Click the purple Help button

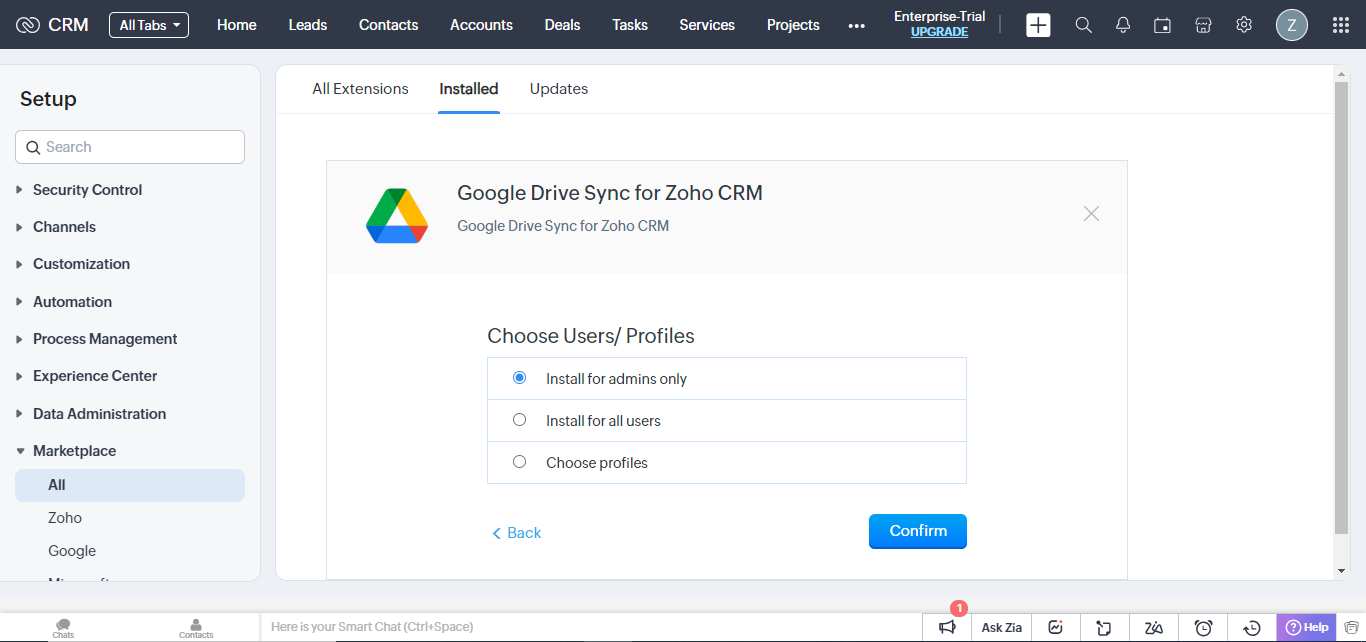point(1306,627)
